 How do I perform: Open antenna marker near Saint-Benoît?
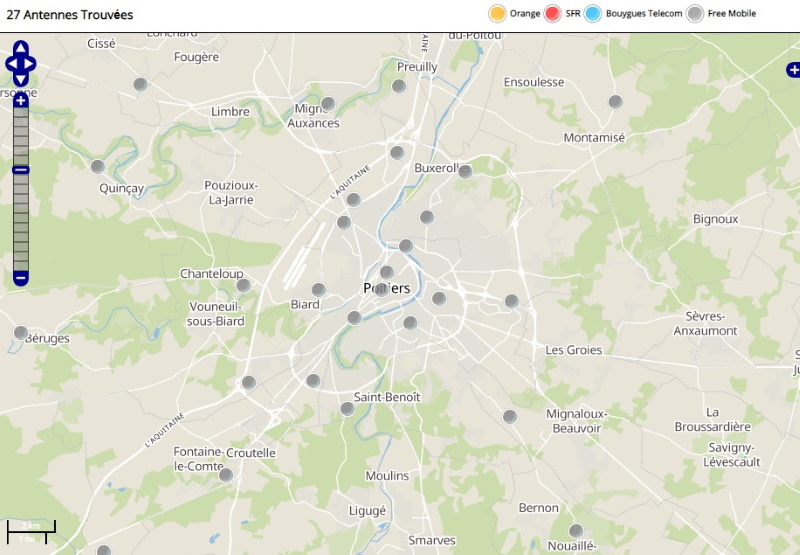click(347, 409)
